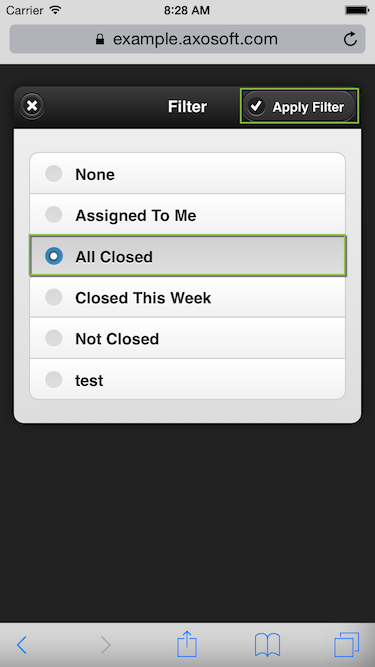Screen dimensions: 375x667
Task: Tap the Safari forward arrow
Action: click(105, 645)
